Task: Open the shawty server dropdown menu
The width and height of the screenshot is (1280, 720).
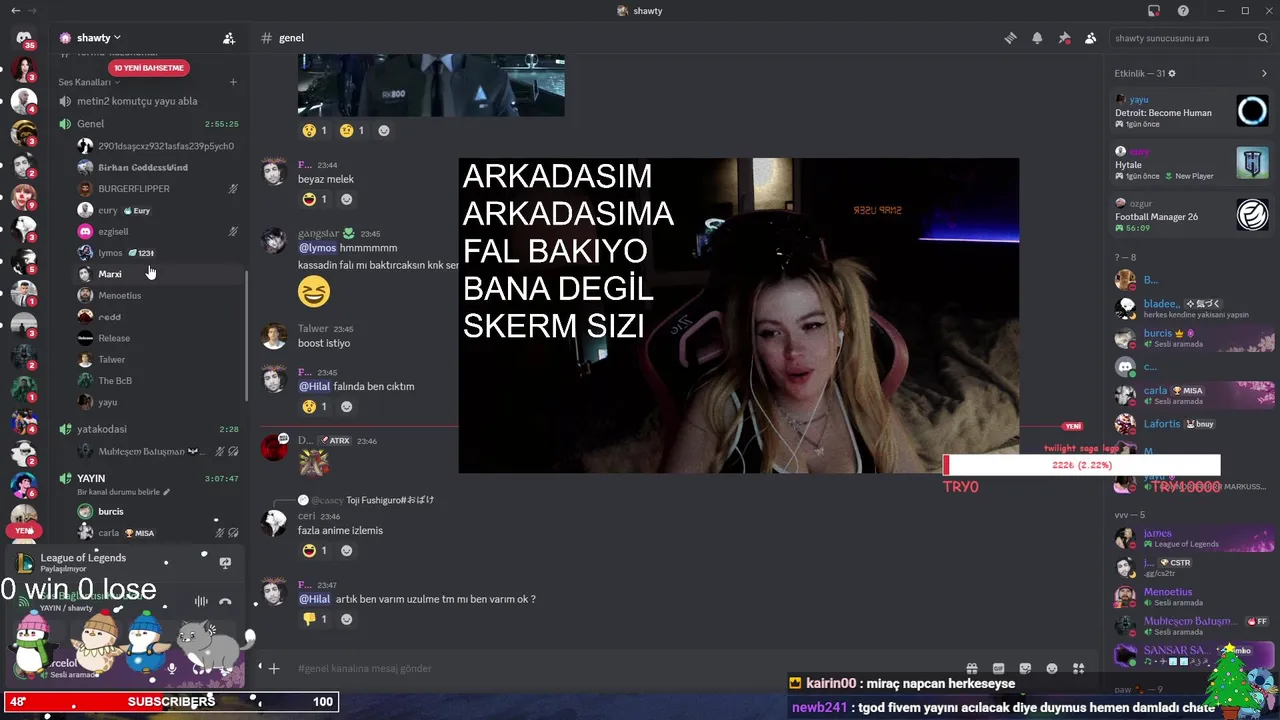Action: click(x=98, y=38)
